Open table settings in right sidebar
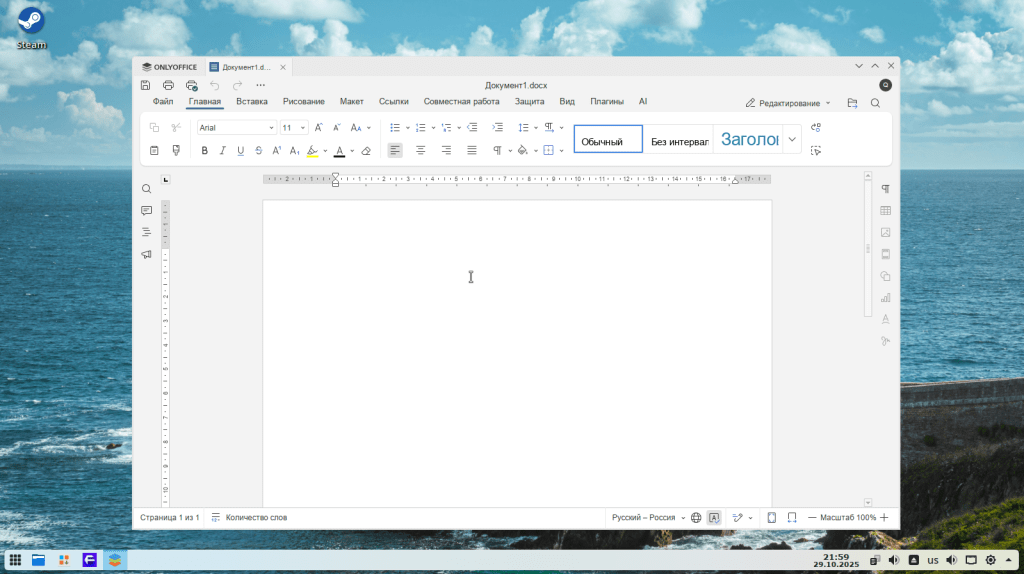1024x574 pixels. click(x=885, y=211)
